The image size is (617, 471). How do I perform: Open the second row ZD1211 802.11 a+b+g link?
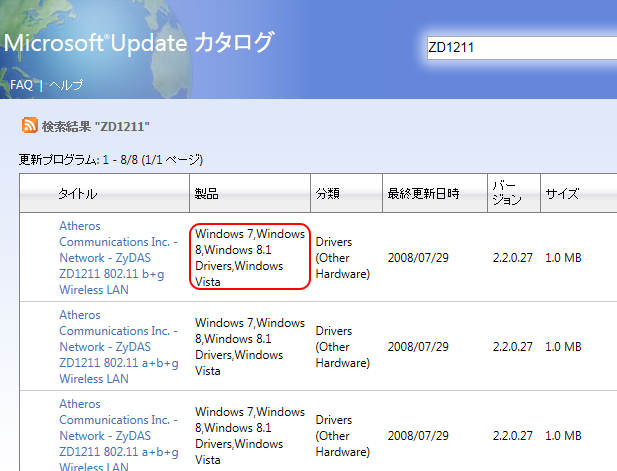point(119,347)
